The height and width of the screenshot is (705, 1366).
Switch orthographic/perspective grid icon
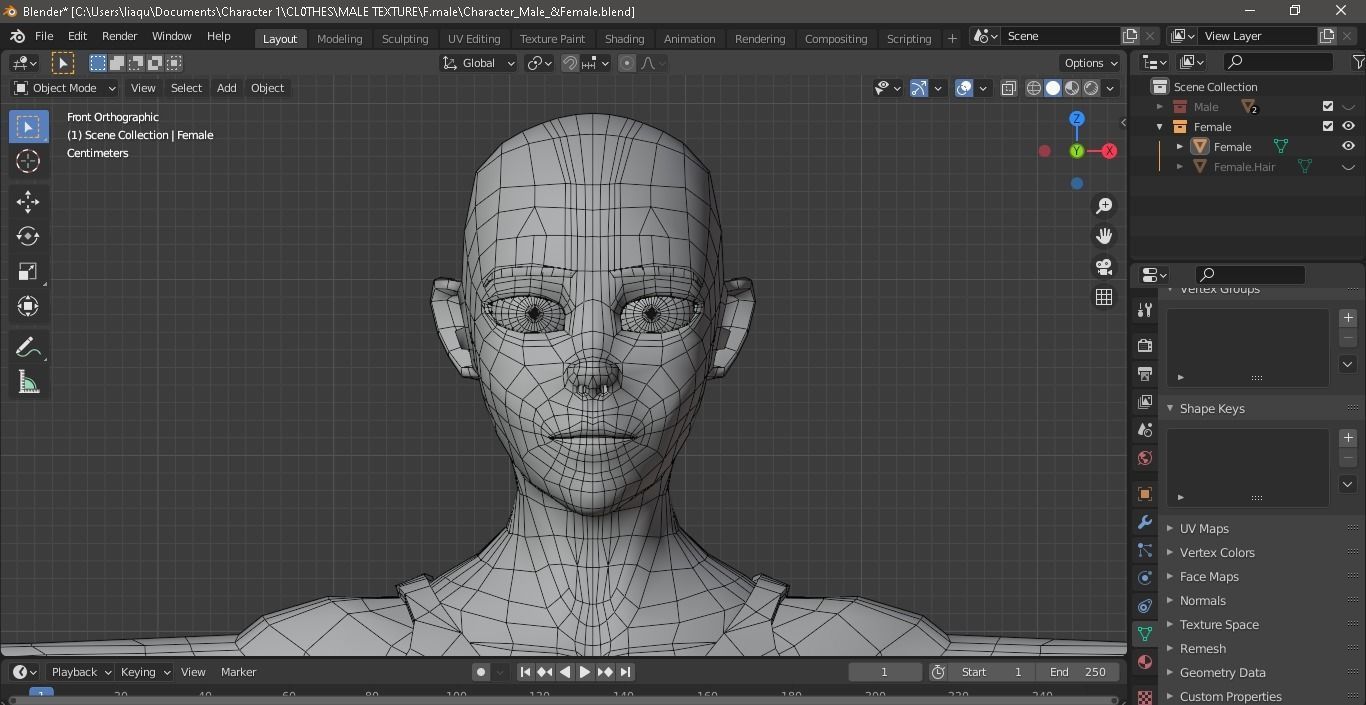[1104, 297]
